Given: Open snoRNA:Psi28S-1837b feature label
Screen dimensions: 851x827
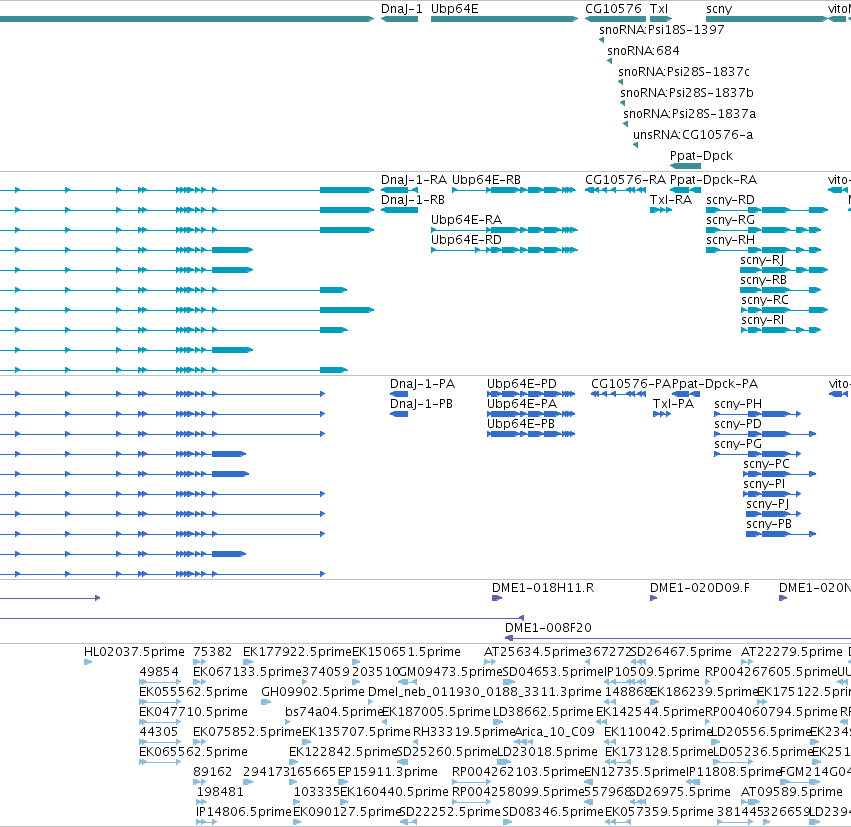Looking at the screenshot, I should click(687, 93).
